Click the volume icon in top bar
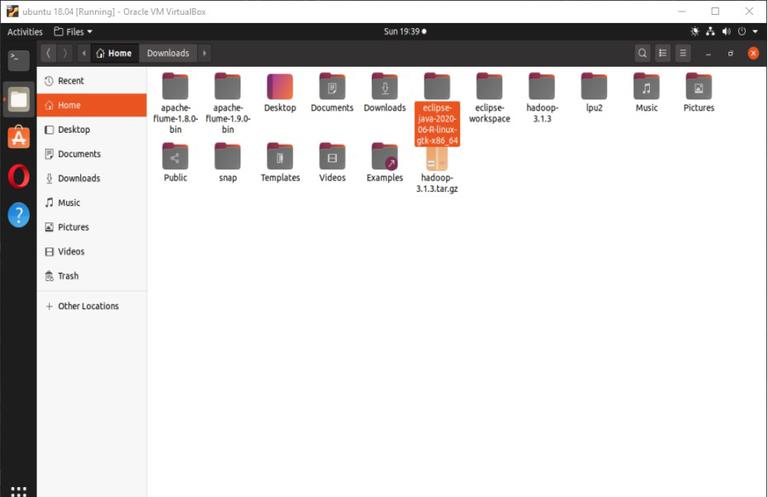768x497 pixels. (726, 31)
